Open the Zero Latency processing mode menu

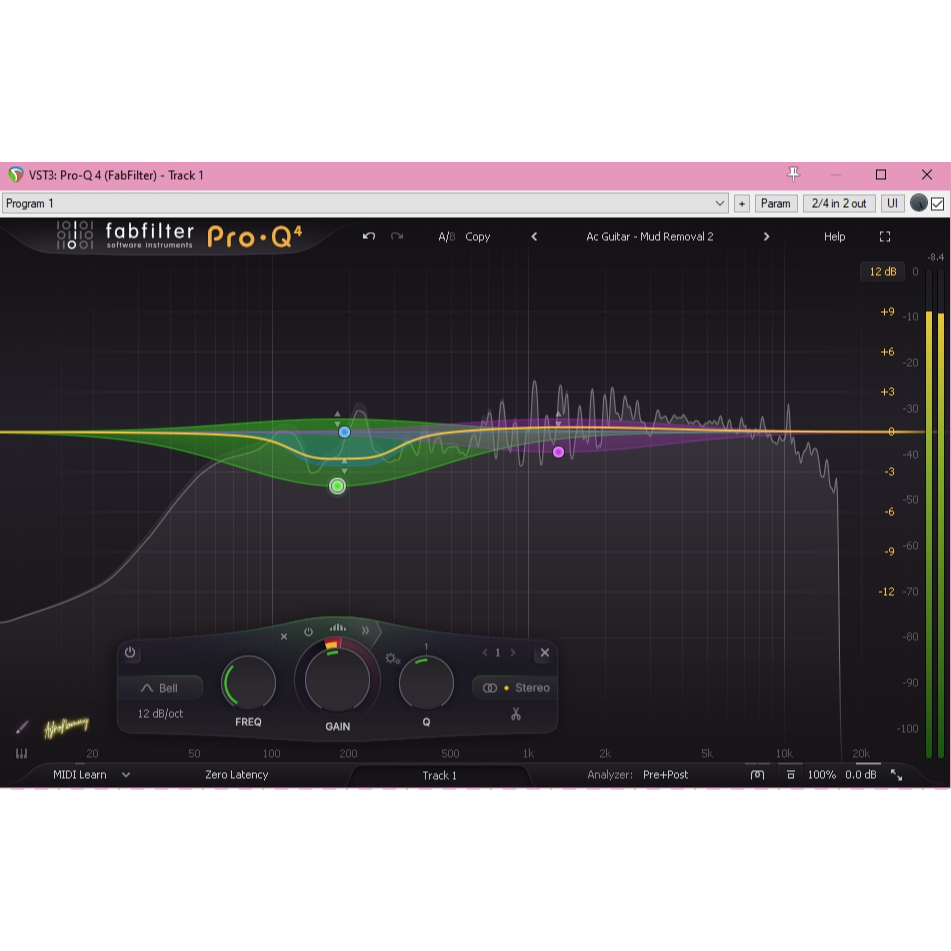tap(237, 775)
